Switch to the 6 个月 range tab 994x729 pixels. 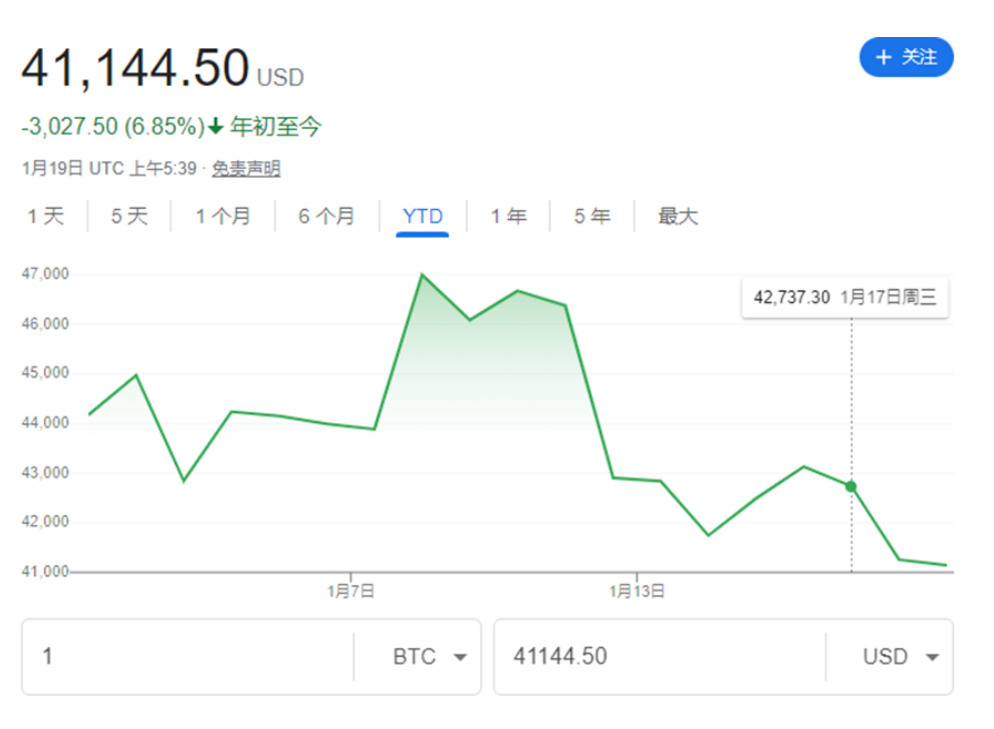(326, 216)
